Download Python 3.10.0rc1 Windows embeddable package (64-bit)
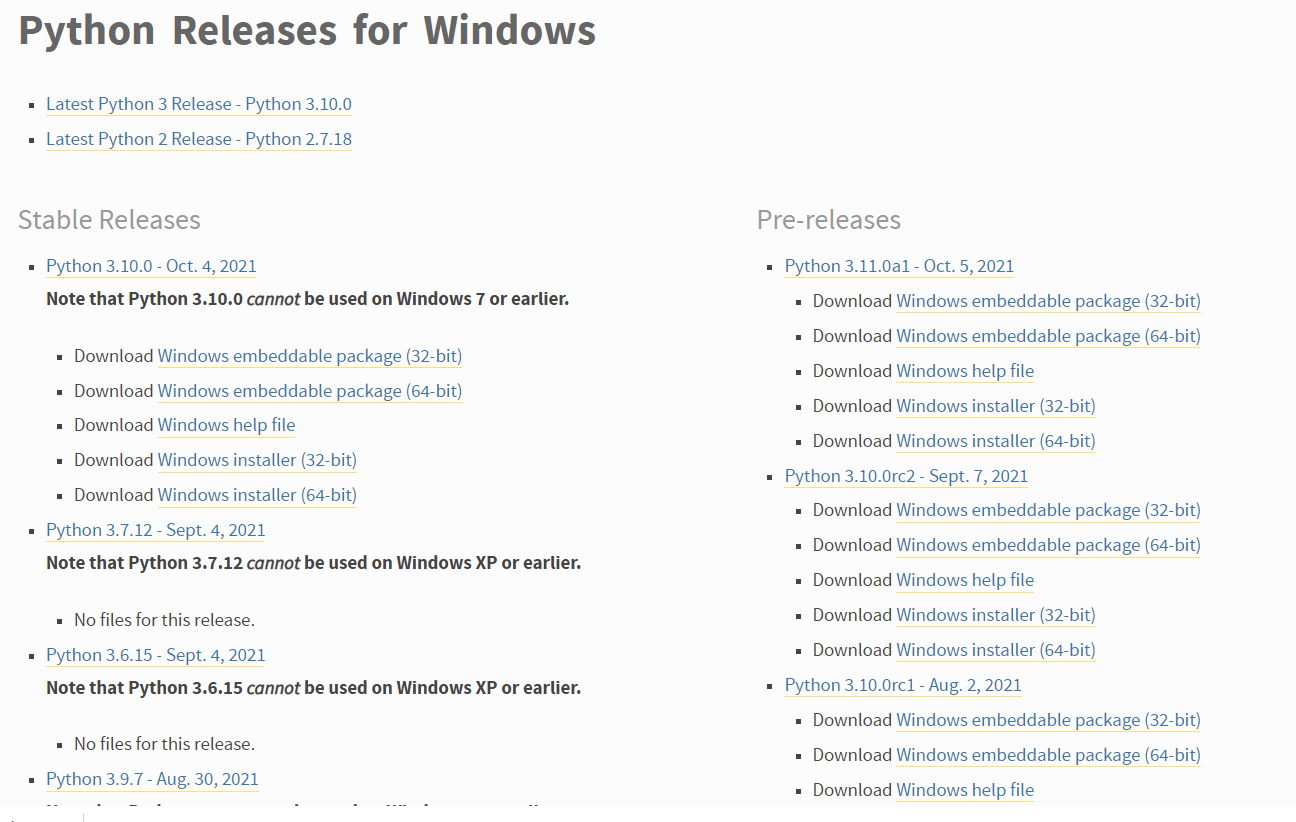 tap(1048, 755)
